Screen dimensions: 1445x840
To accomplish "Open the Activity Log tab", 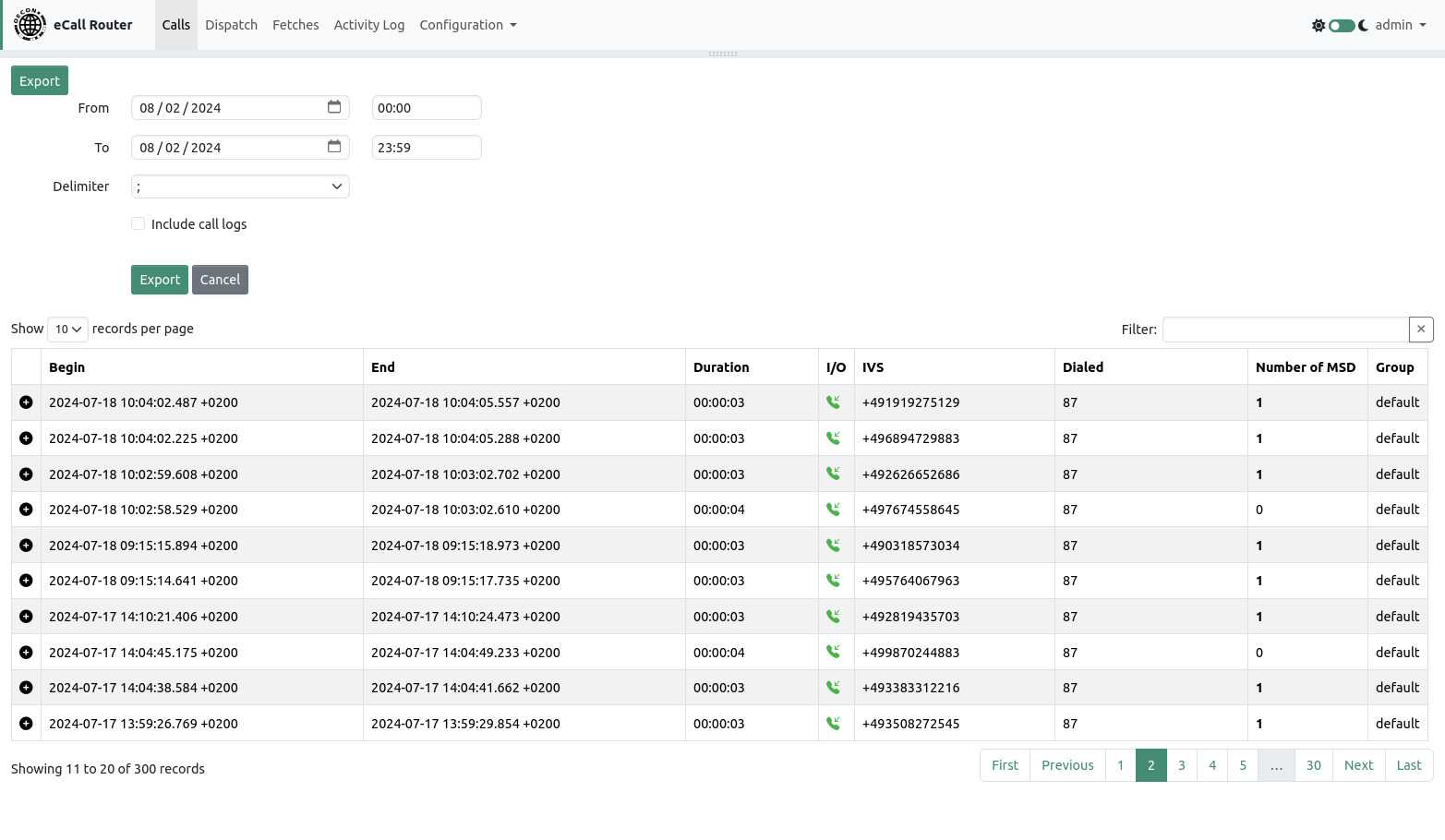I will [x=368, y=25].
